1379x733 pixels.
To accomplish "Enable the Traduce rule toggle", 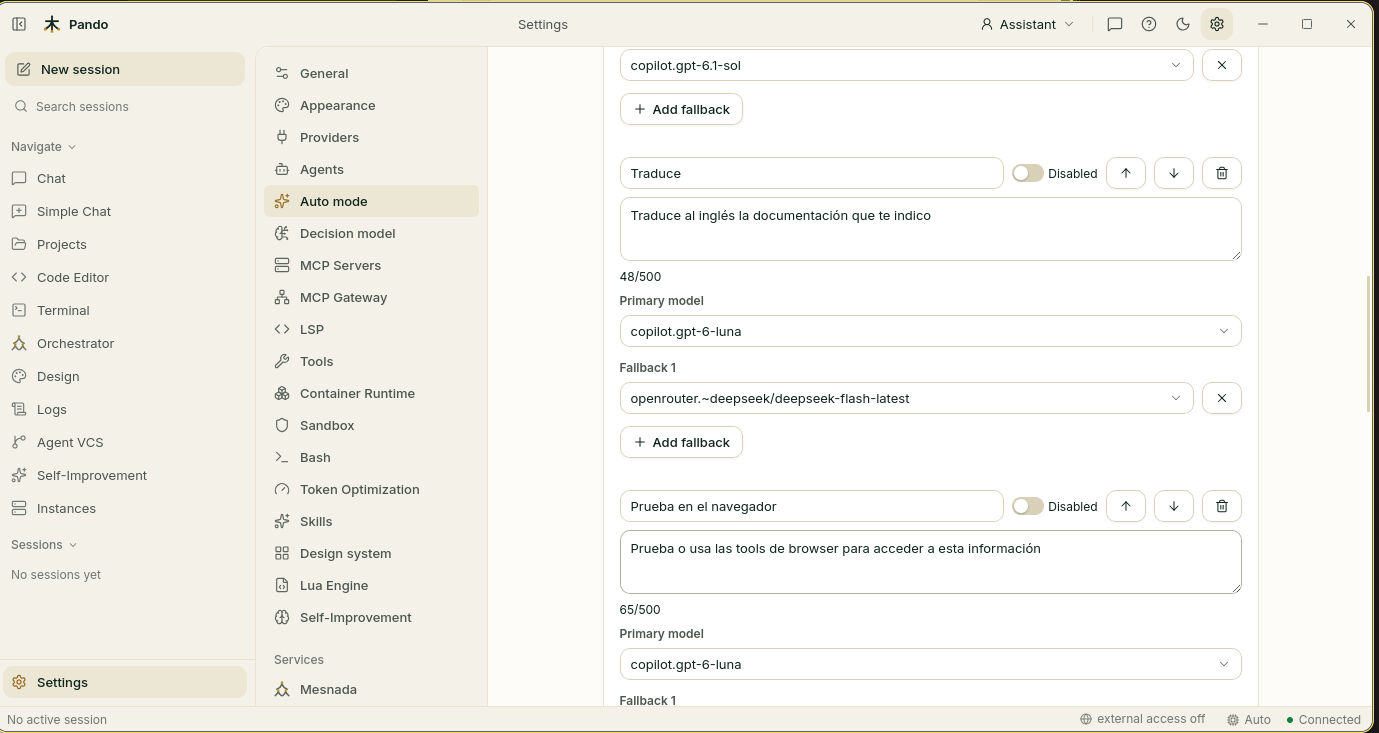I will [x=1027, y=173].
